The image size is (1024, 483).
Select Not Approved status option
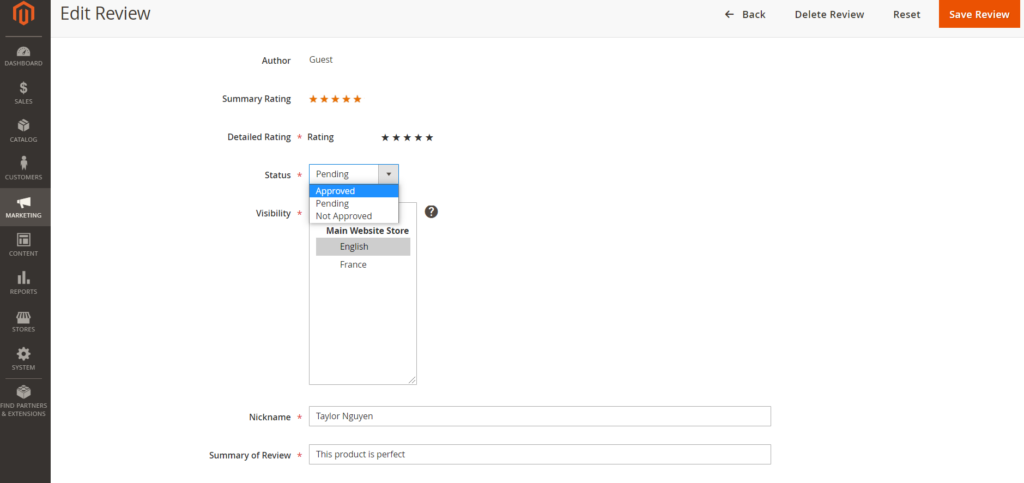353,216
